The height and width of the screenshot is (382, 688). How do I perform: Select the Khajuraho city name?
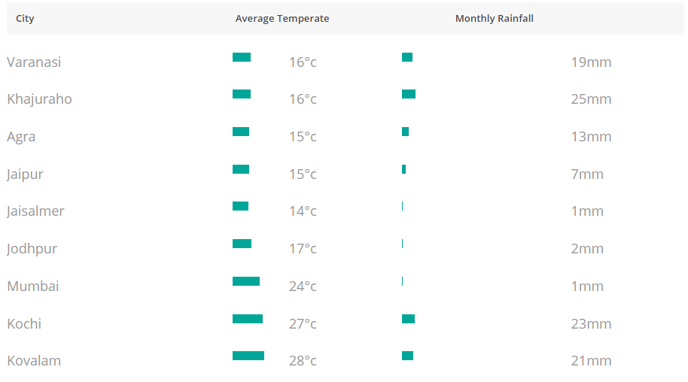tap(39, 99)
